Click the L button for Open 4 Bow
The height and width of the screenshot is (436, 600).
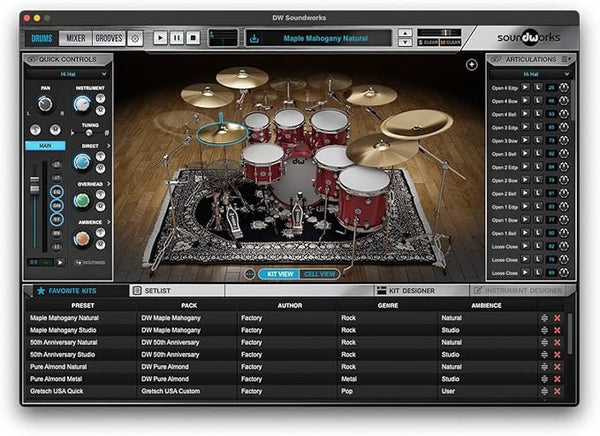538,101
